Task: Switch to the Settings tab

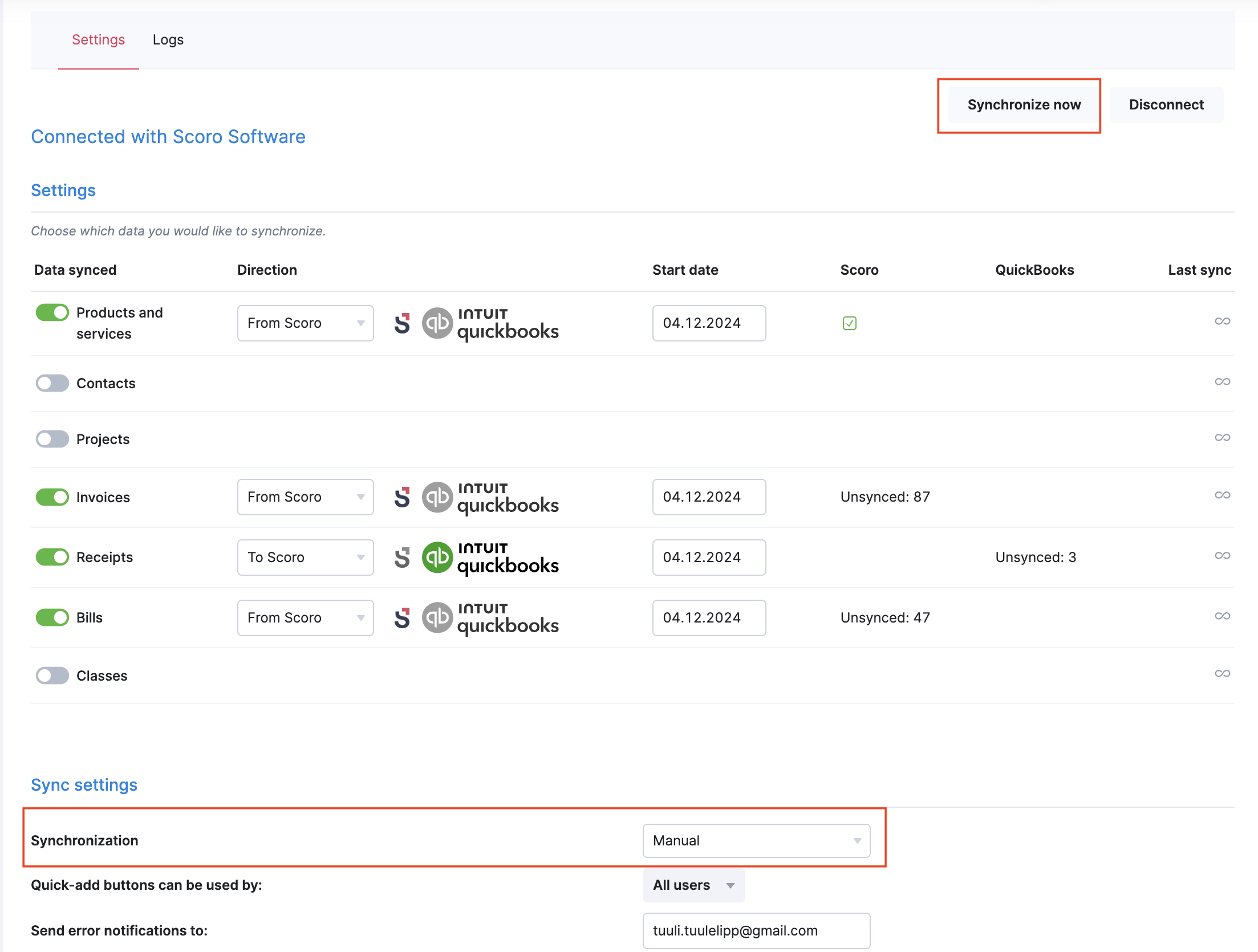Action: [x=98, y=40]
